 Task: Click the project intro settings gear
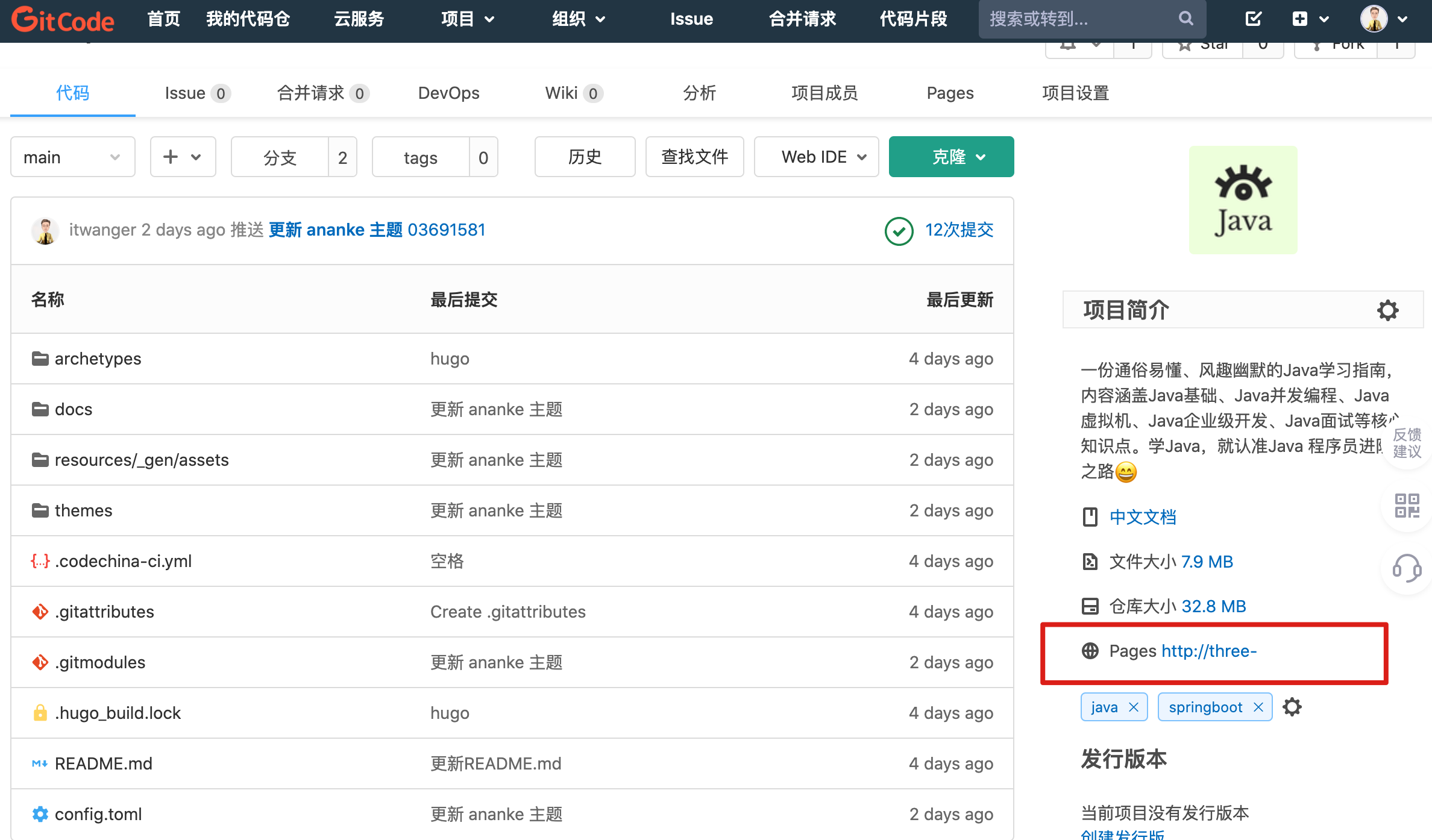click(1387, 310)
